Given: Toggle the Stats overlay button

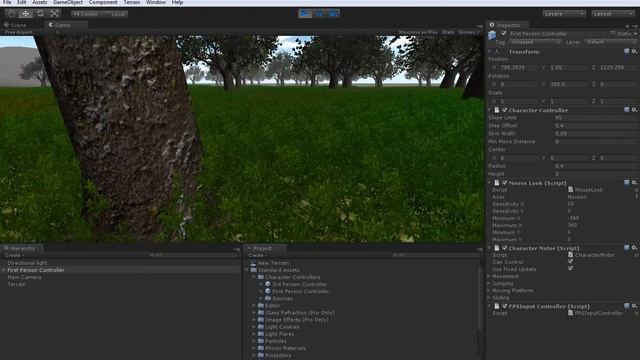Looking at the screenshot, I should point(448,32).
